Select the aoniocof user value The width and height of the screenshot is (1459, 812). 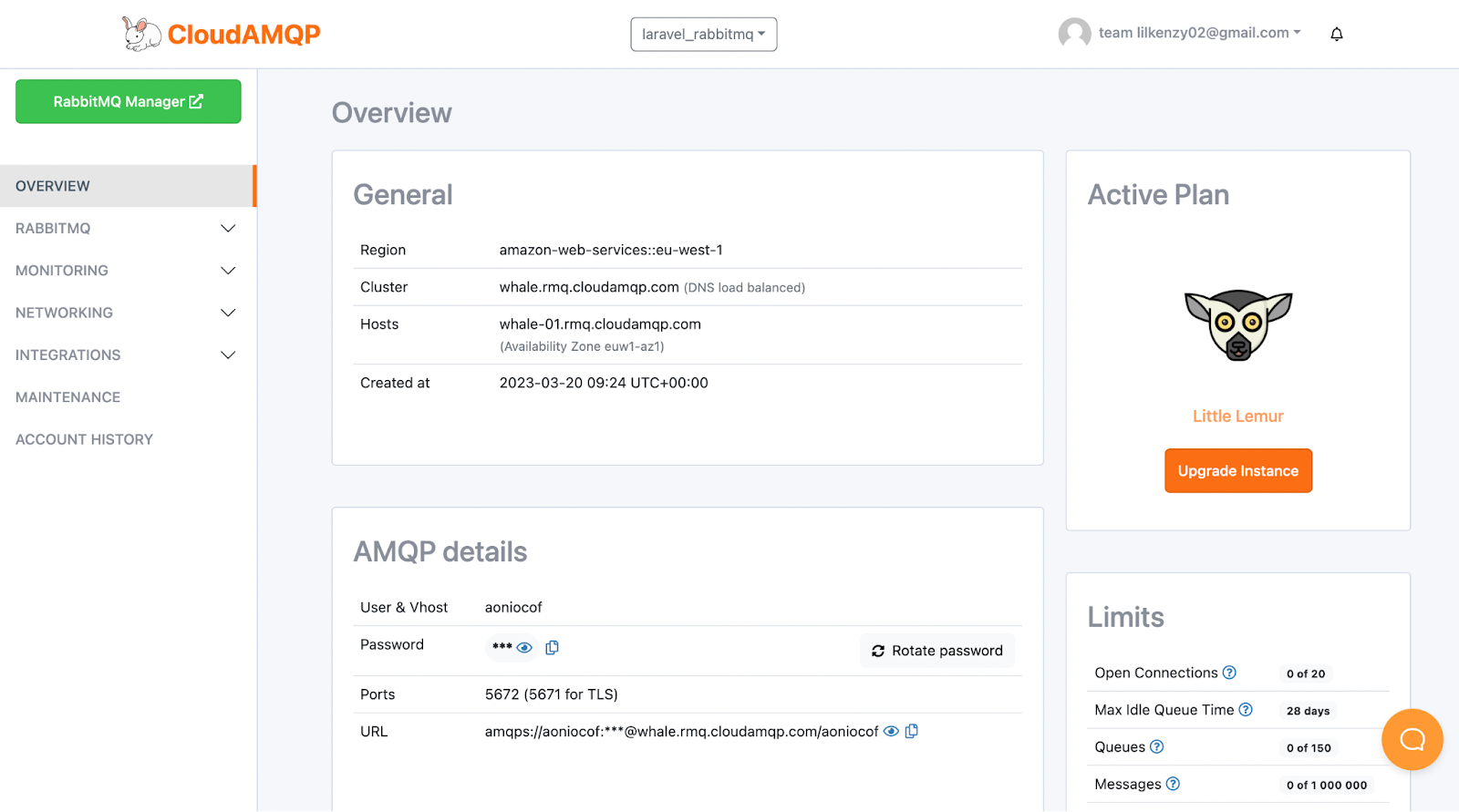click(x=513, y=607)
